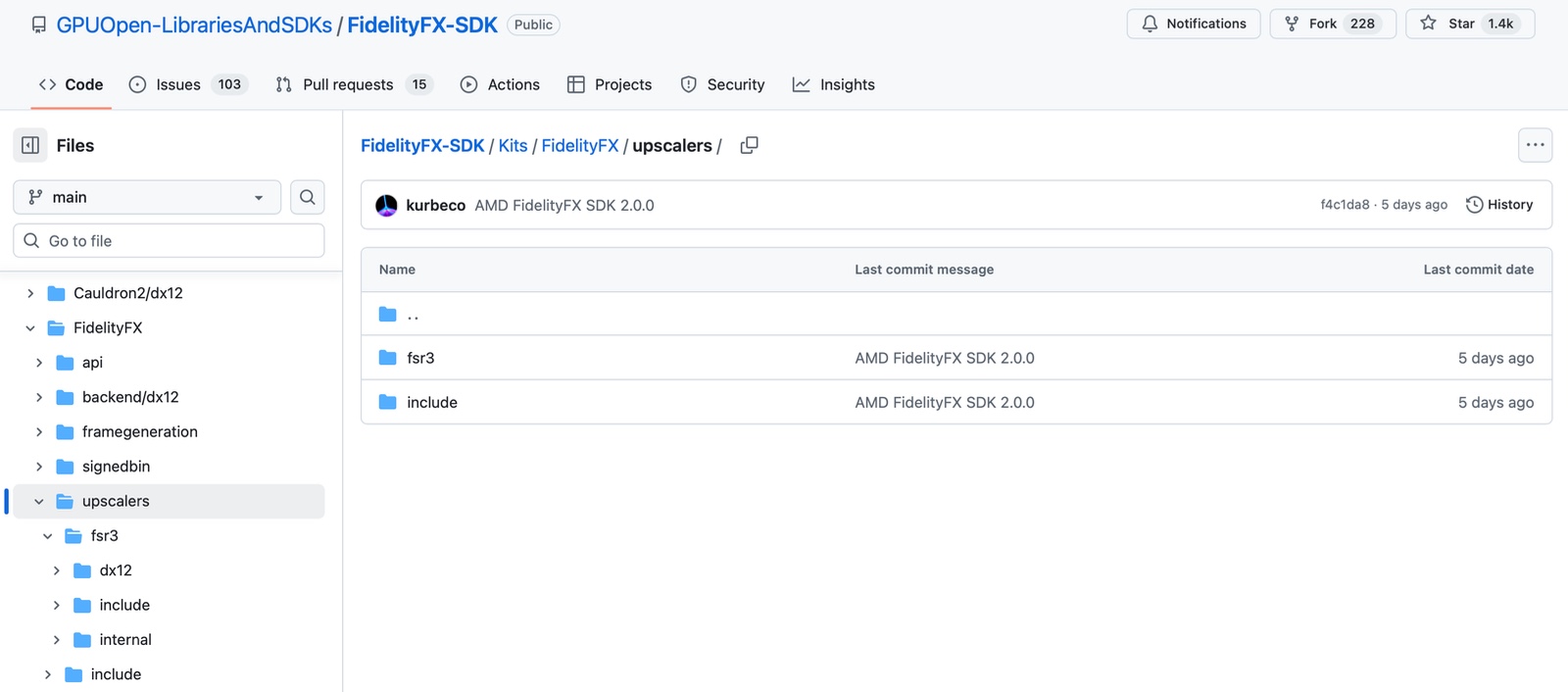Copy the path with the copy icon
1568x692 pixels.
pyautogui.click(x=750, y=145)
